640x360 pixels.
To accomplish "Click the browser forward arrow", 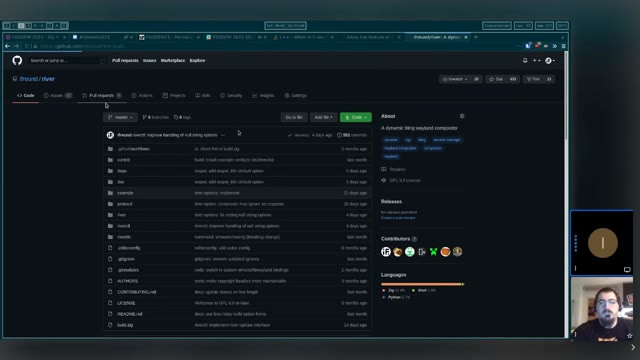I will 16,46.
